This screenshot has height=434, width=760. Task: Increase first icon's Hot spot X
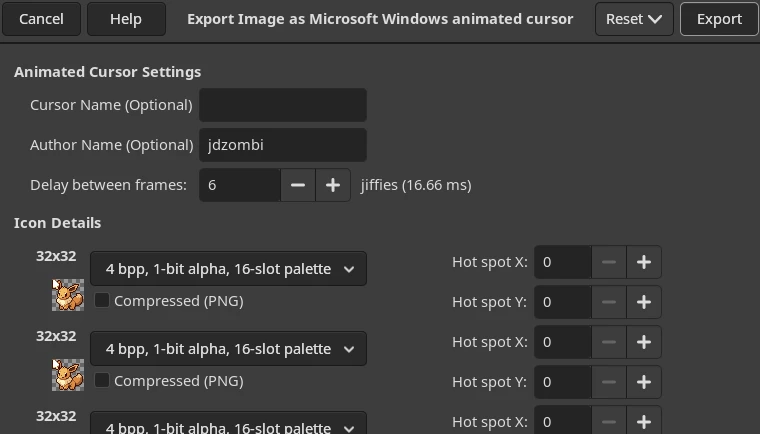click(x=644, y=262)
